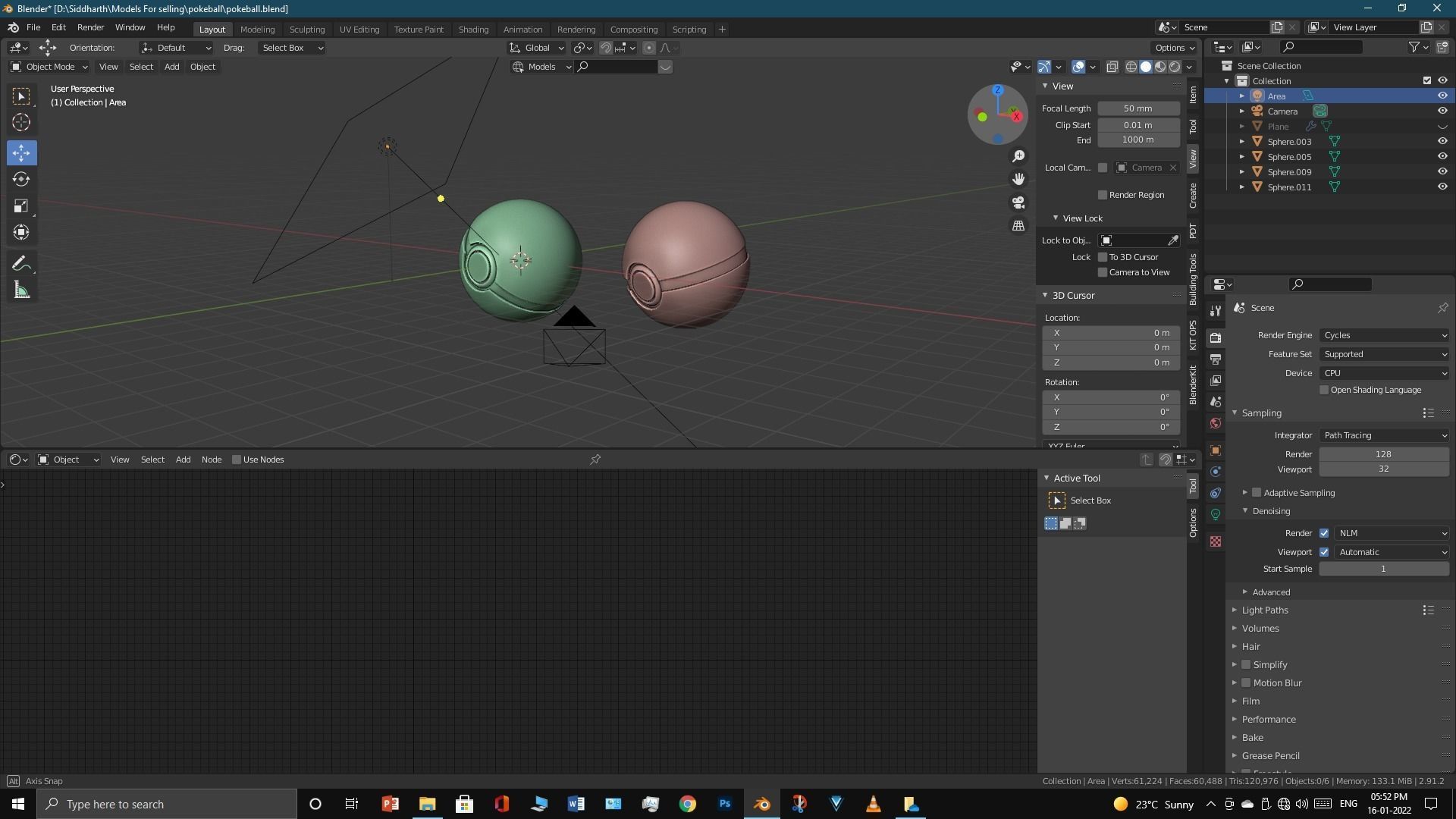Open the Texture properties tab icon

[1216, 541]
